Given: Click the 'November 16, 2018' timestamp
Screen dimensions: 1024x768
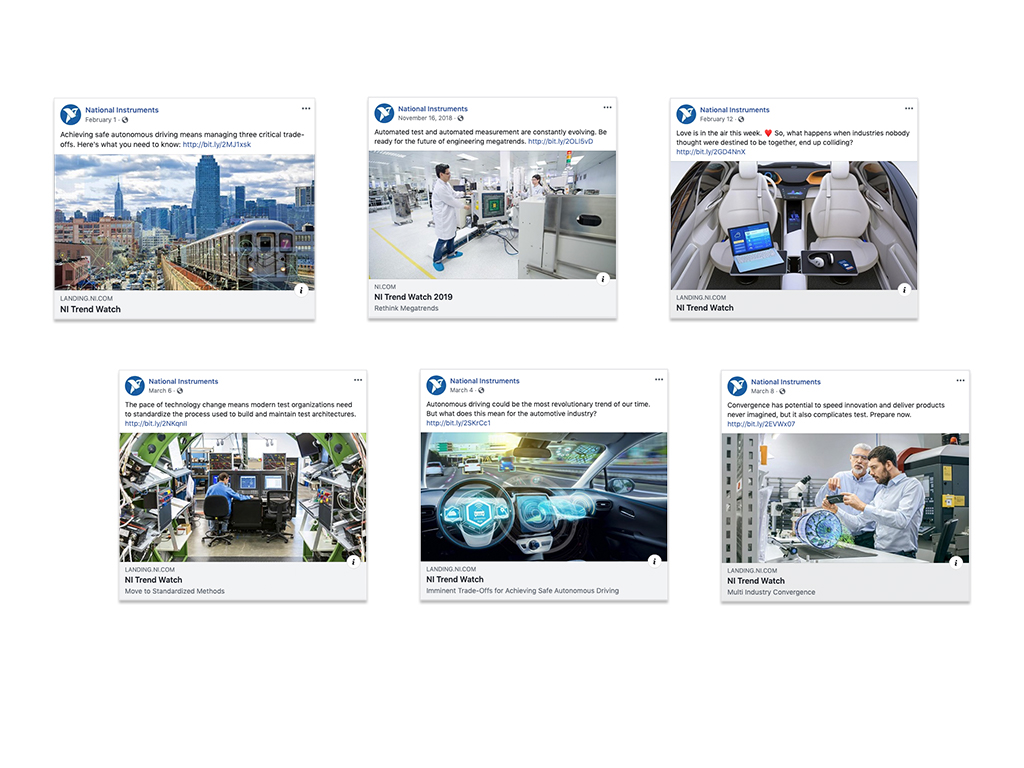Looking at the screenshot, I should pyautogui.click(x=425, y=118).
